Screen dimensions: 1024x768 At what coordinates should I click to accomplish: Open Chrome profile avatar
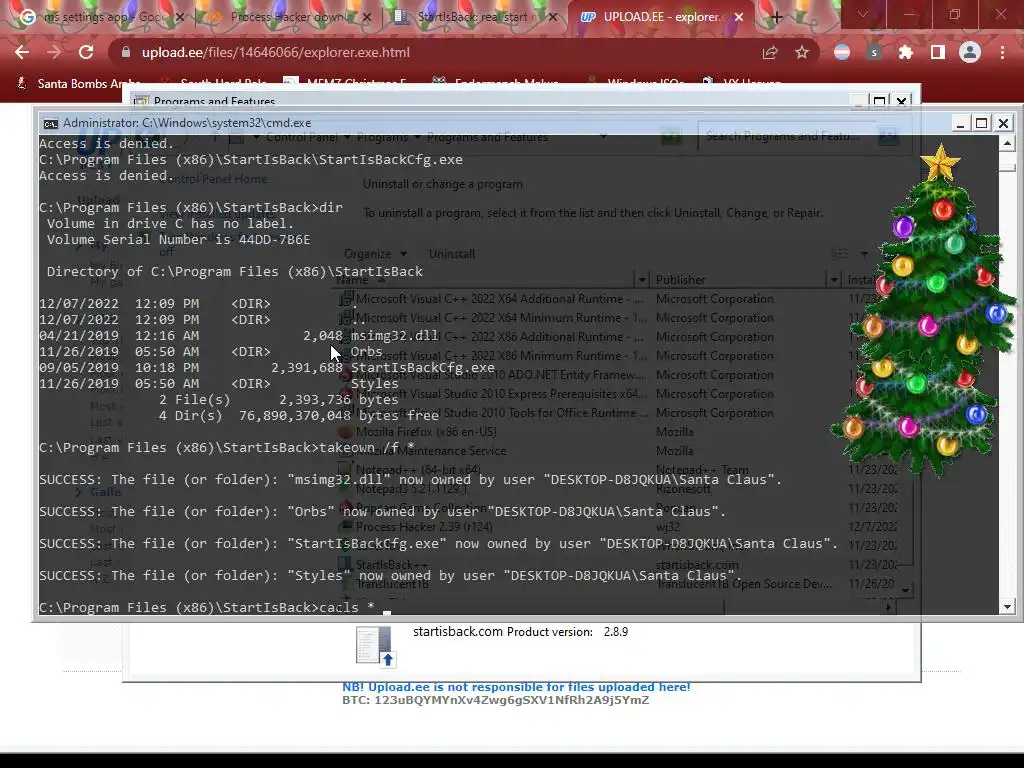pos(970,52)
